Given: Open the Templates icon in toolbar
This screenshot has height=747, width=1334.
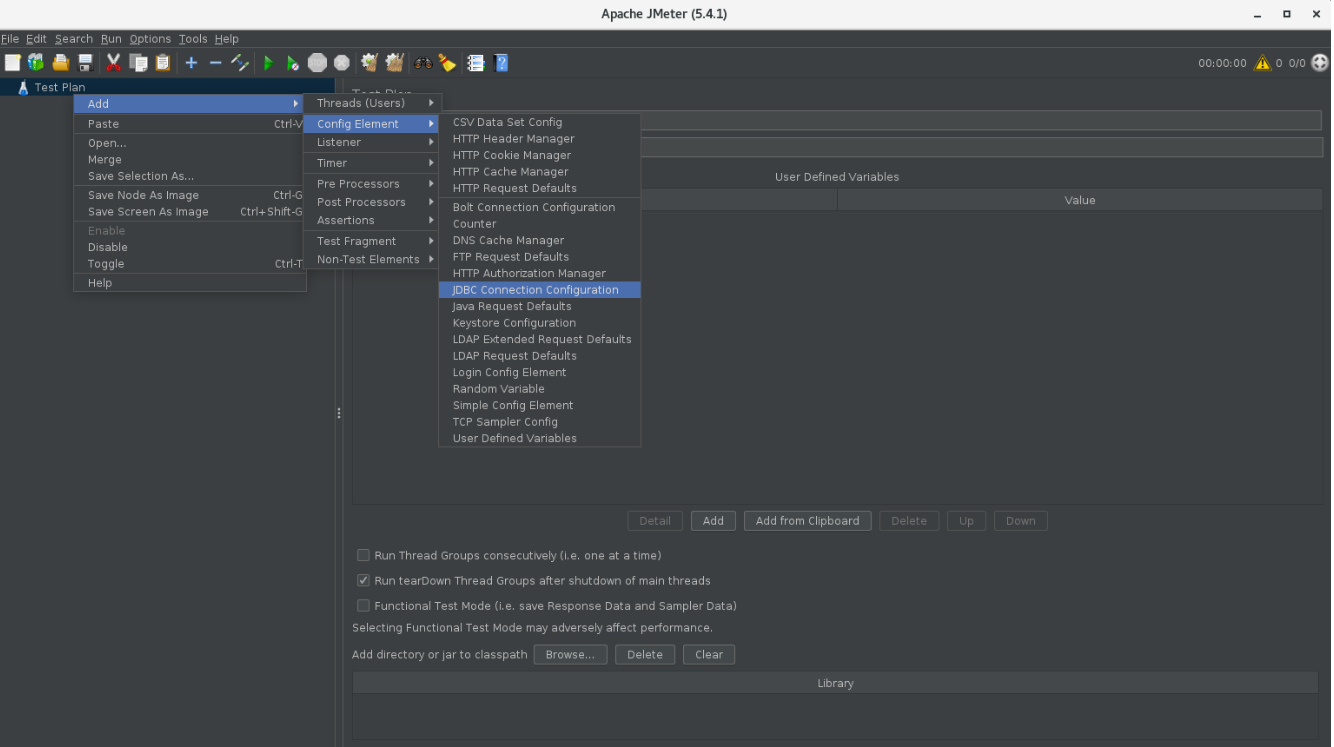Looking at the screenshot, I should click(x=36, y=63).
